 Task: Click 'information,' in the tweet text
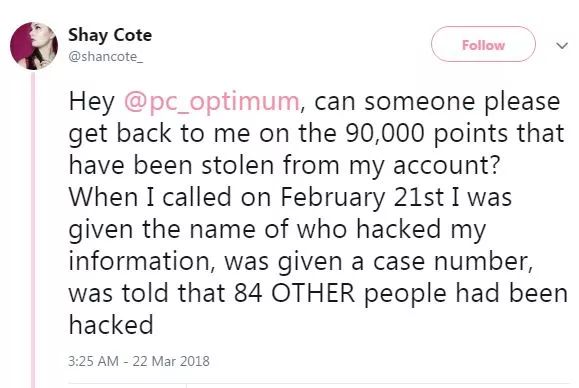click(144, 261)
